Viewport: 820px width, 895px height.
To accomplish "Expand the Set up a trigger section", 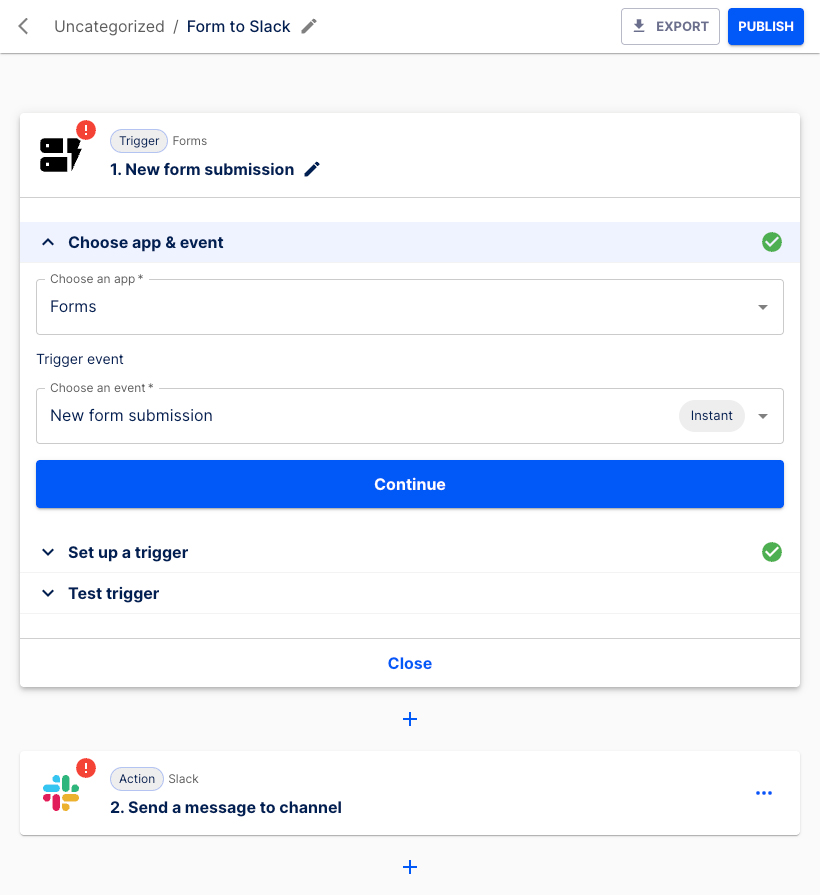I will point(47,552).
